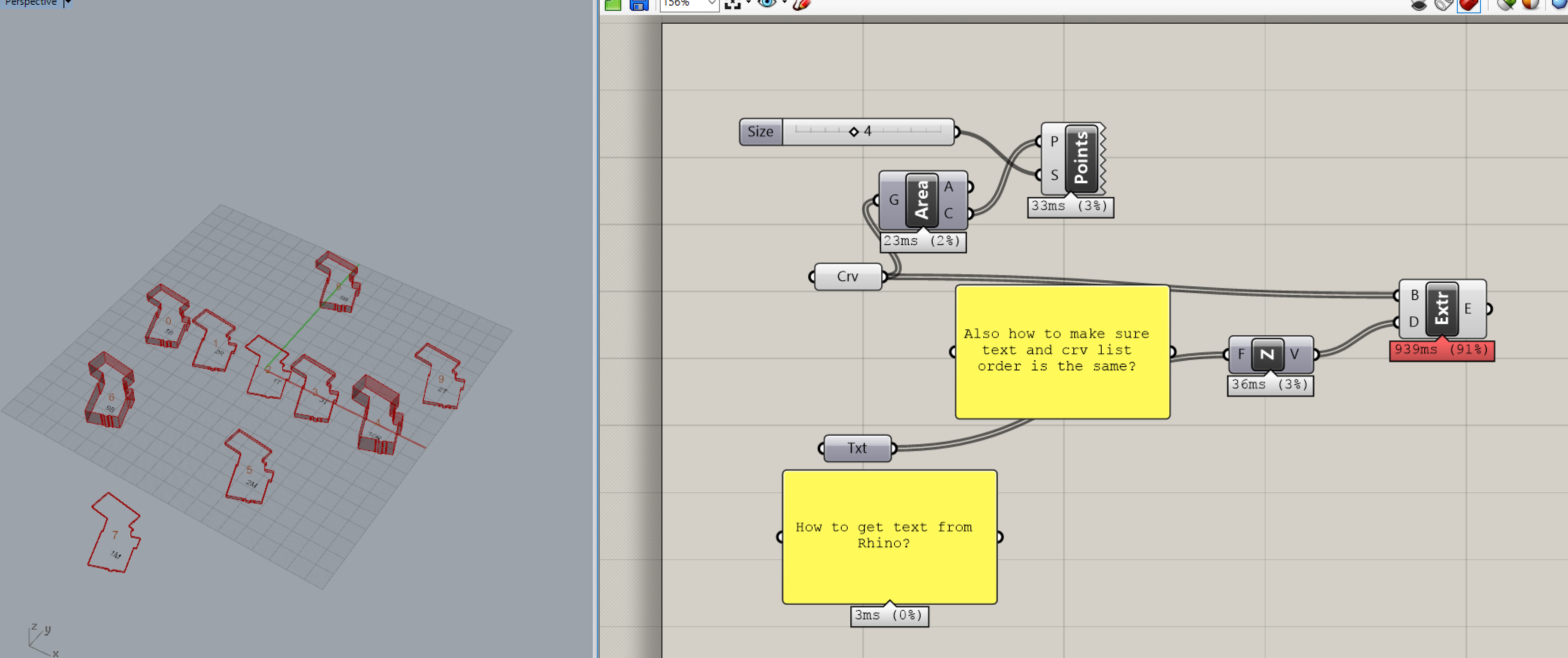Click the sketch pen tool icon
The height and width of the screenshot is (658, 1568).
(802, 4)
